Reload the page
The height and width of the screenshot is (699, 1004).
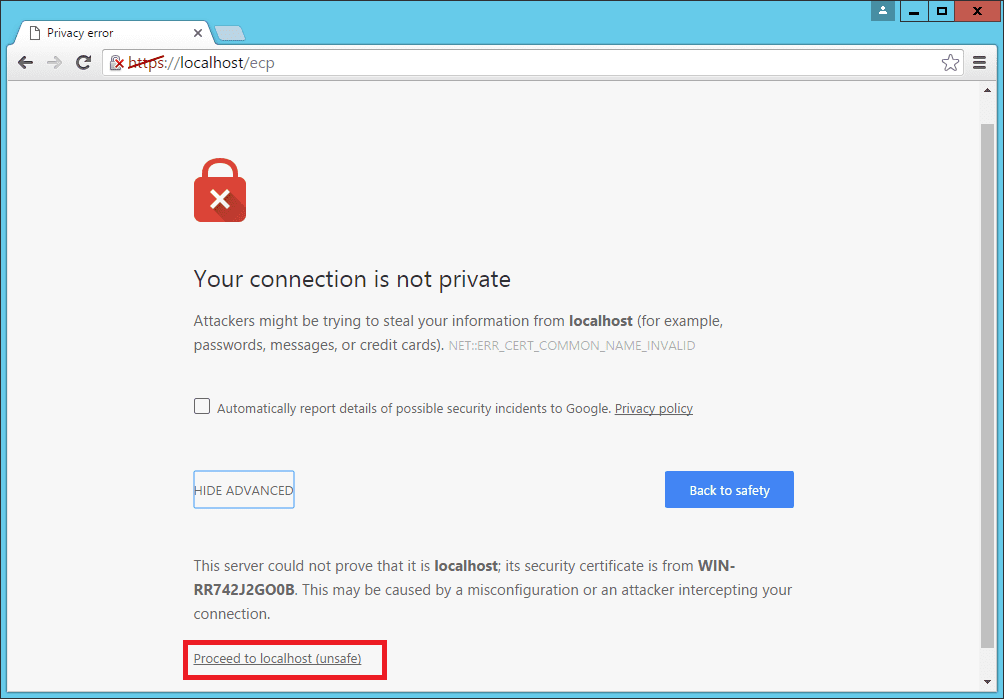click(83, 62)
